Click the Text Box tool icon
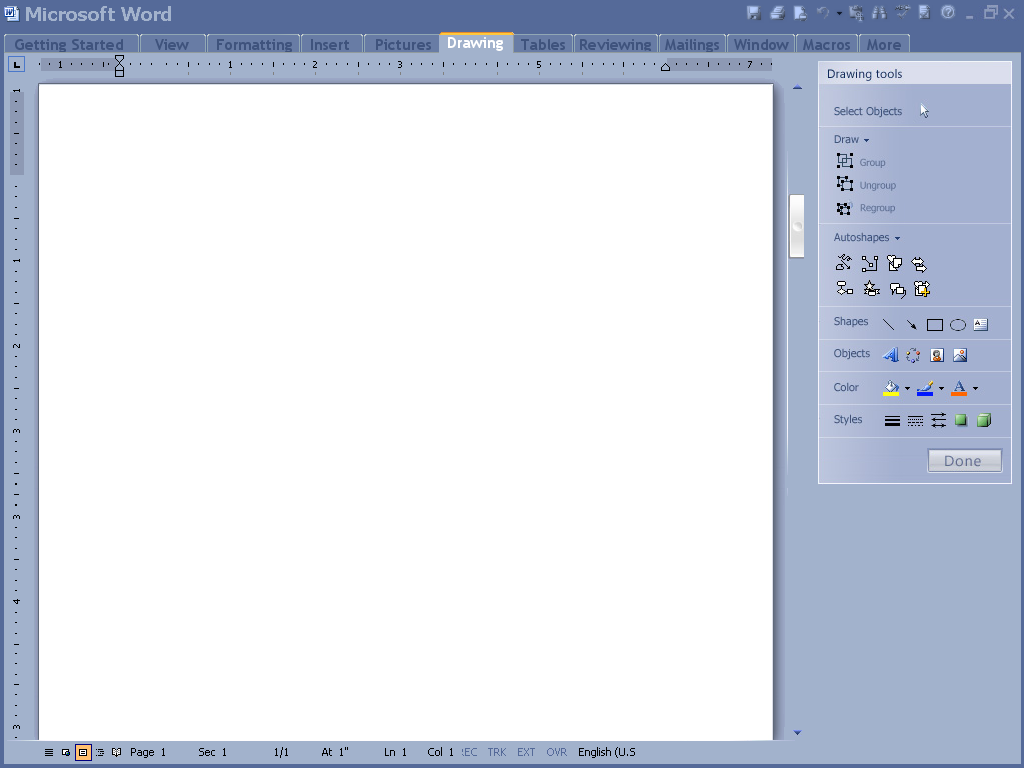Image resolution: width=1024 pixels, height=768 pixels. click(980, 324)
